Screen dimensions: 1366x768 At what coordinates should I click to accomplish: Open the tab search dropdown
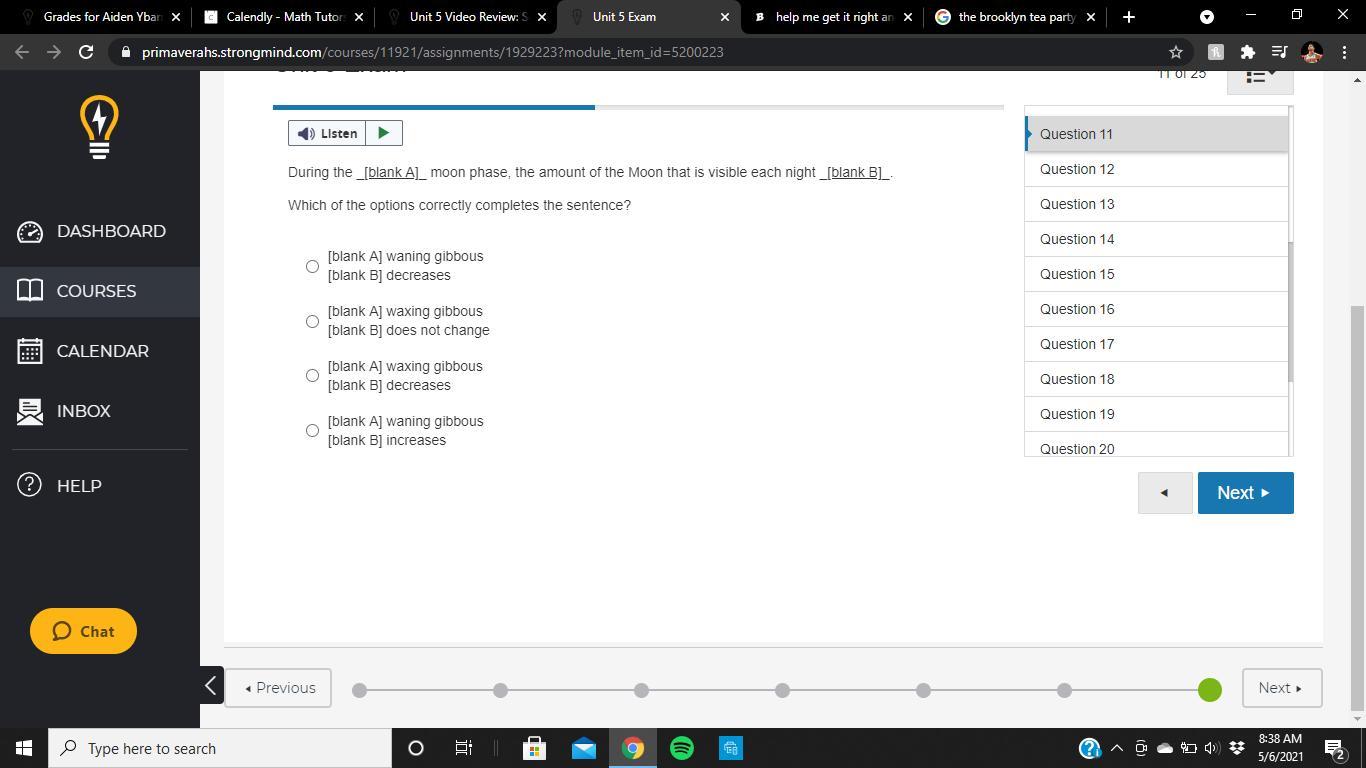pyautogui.click(x=1207, y=17)
